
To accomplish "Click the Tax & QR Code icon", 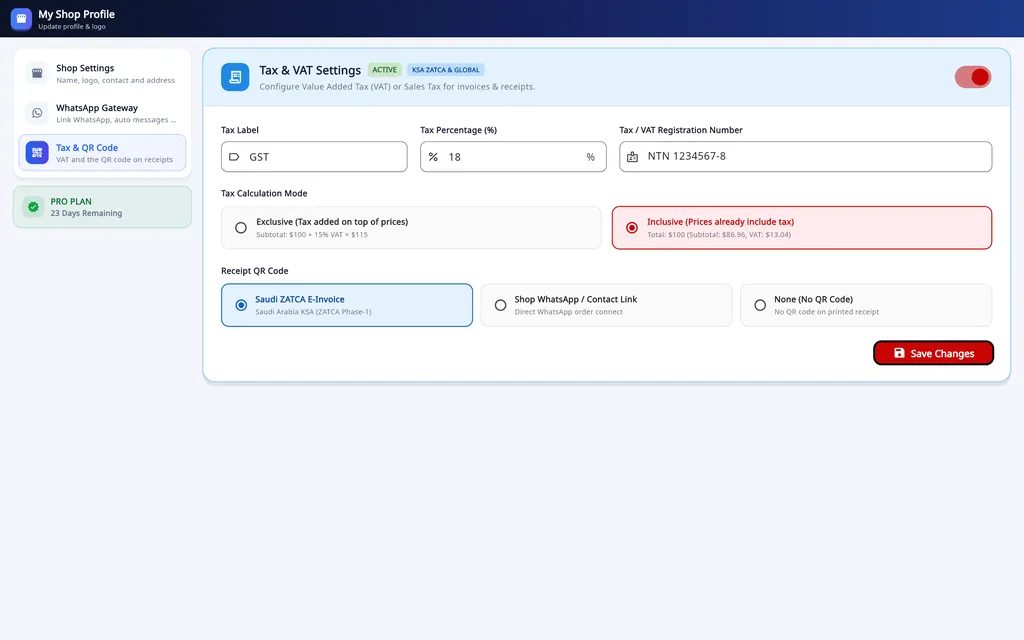I will 37,153.
